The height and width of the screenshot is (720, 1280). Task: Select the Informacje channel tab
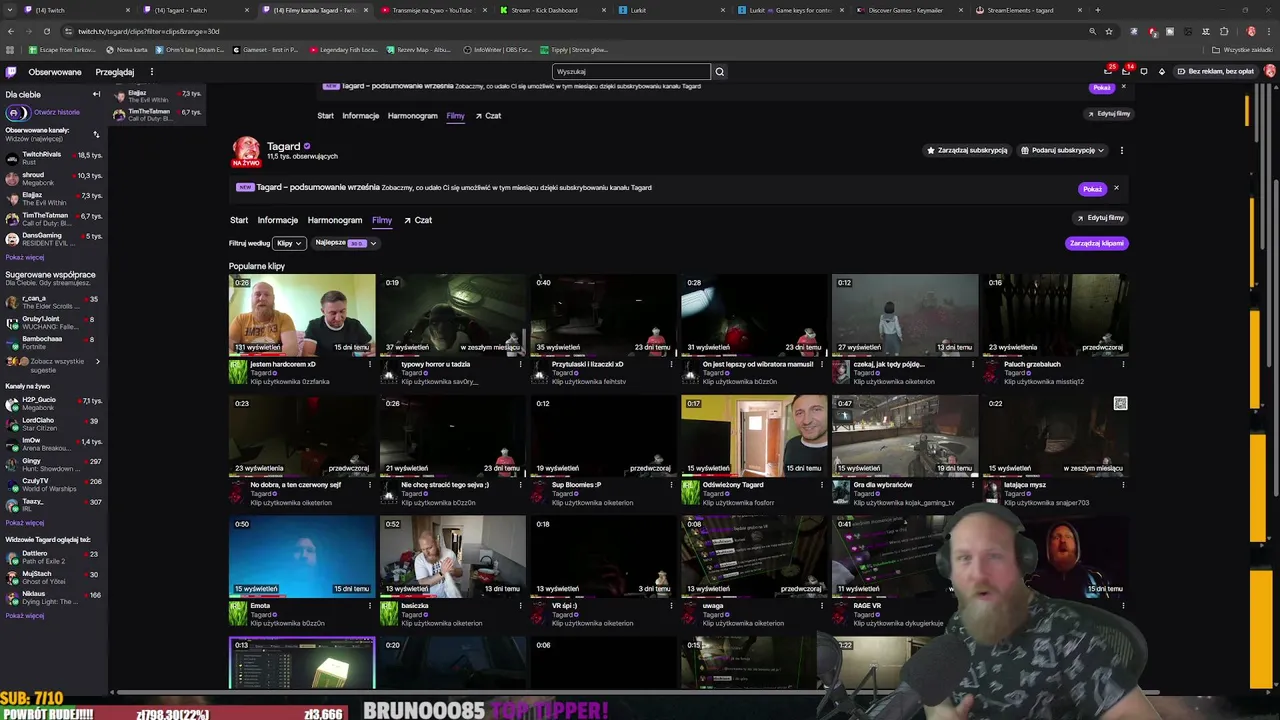(278, 220)
